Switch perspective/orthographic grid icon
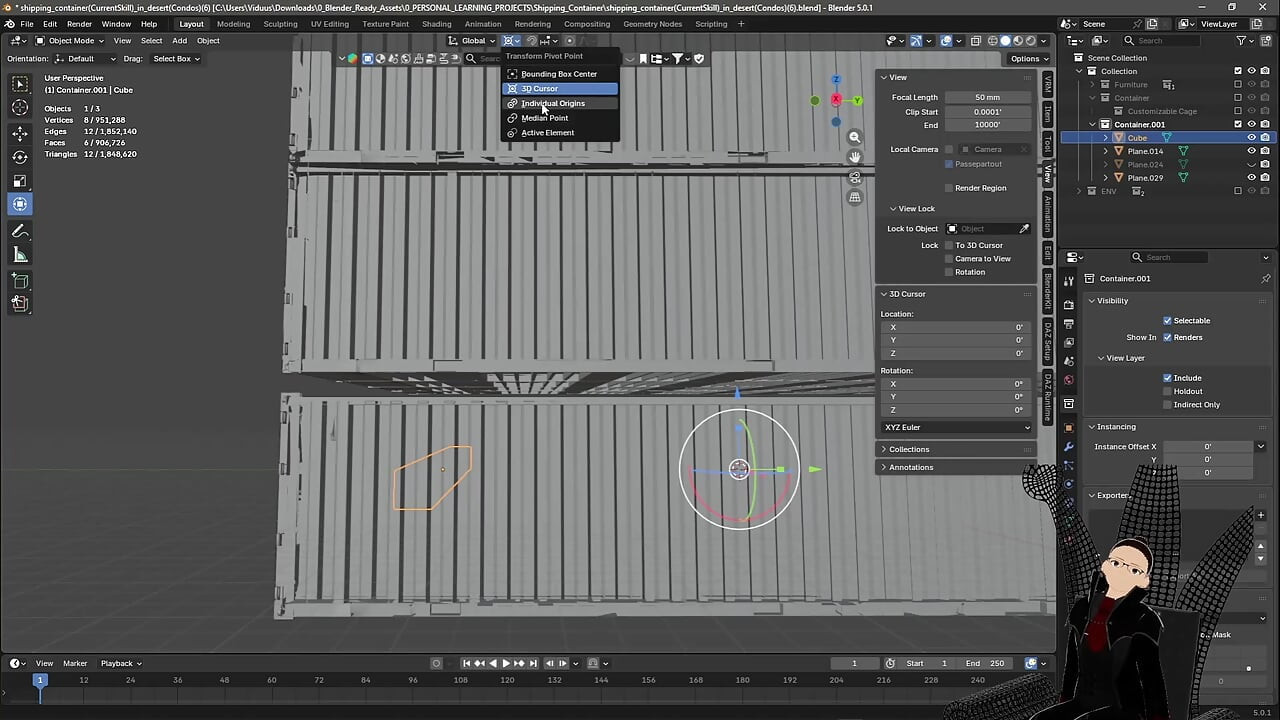 (x=855, y=197)
